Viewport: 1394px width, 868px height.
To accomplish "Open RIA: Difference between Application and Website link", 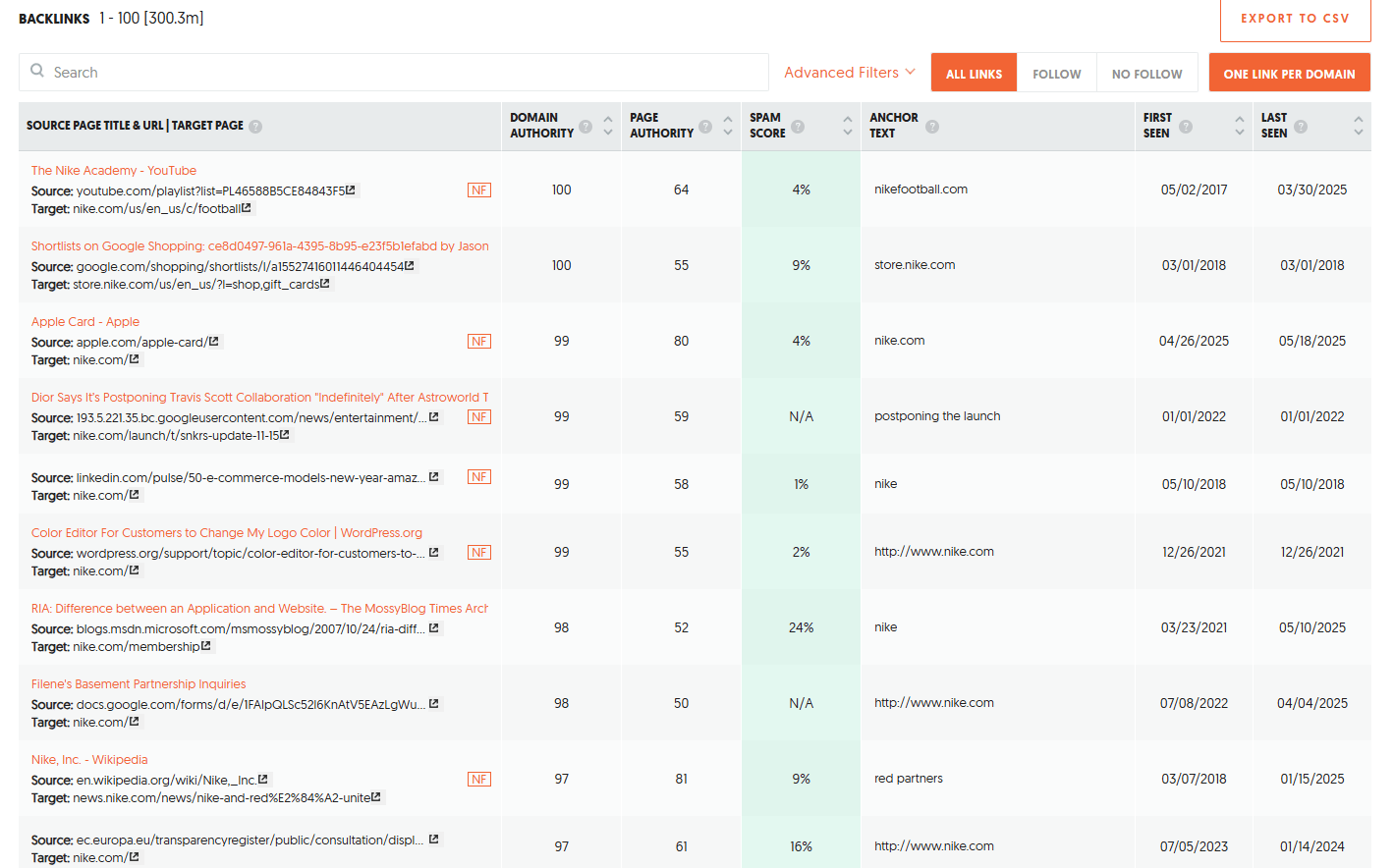I will click(260, 609).
